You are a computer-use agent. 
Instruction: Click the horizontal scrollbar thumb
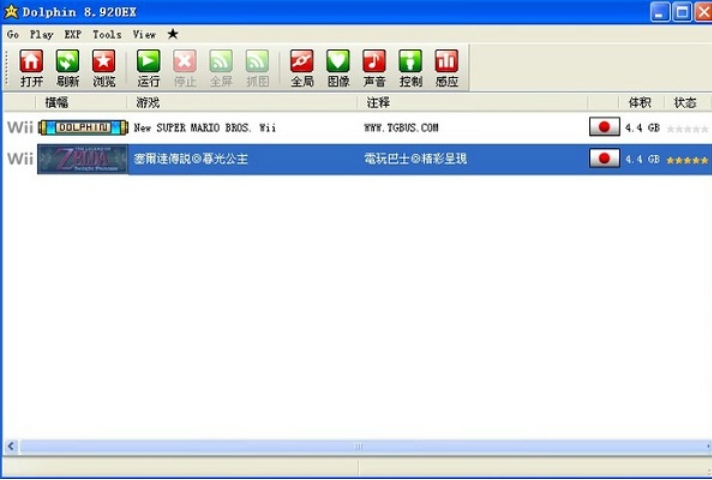[359, 446]
